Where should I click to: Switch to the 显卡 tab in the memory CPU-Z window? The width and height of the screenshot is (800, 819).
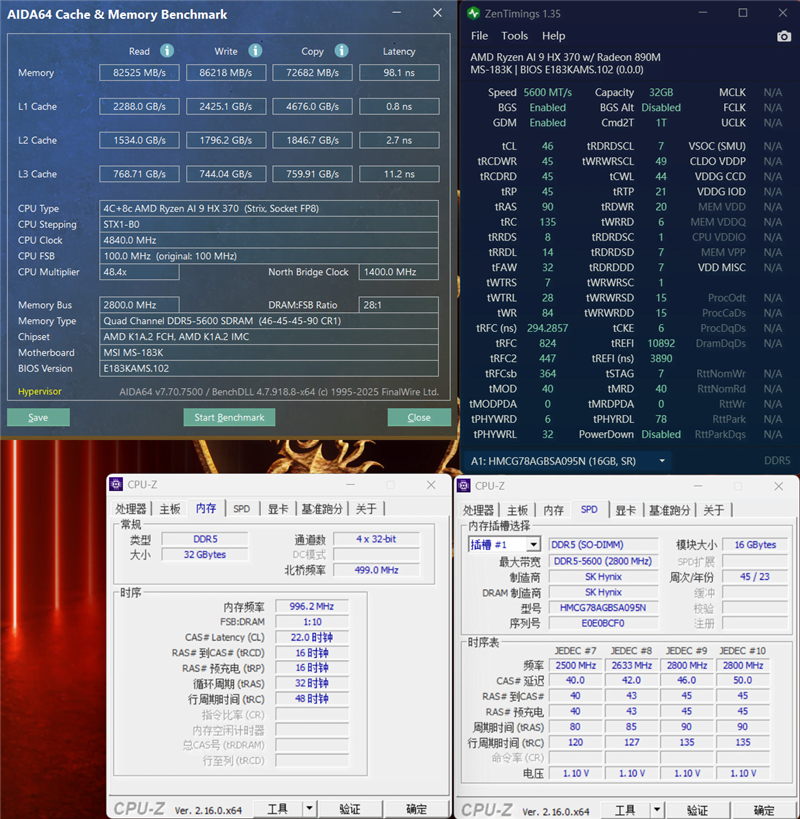[x=277, y=509]
